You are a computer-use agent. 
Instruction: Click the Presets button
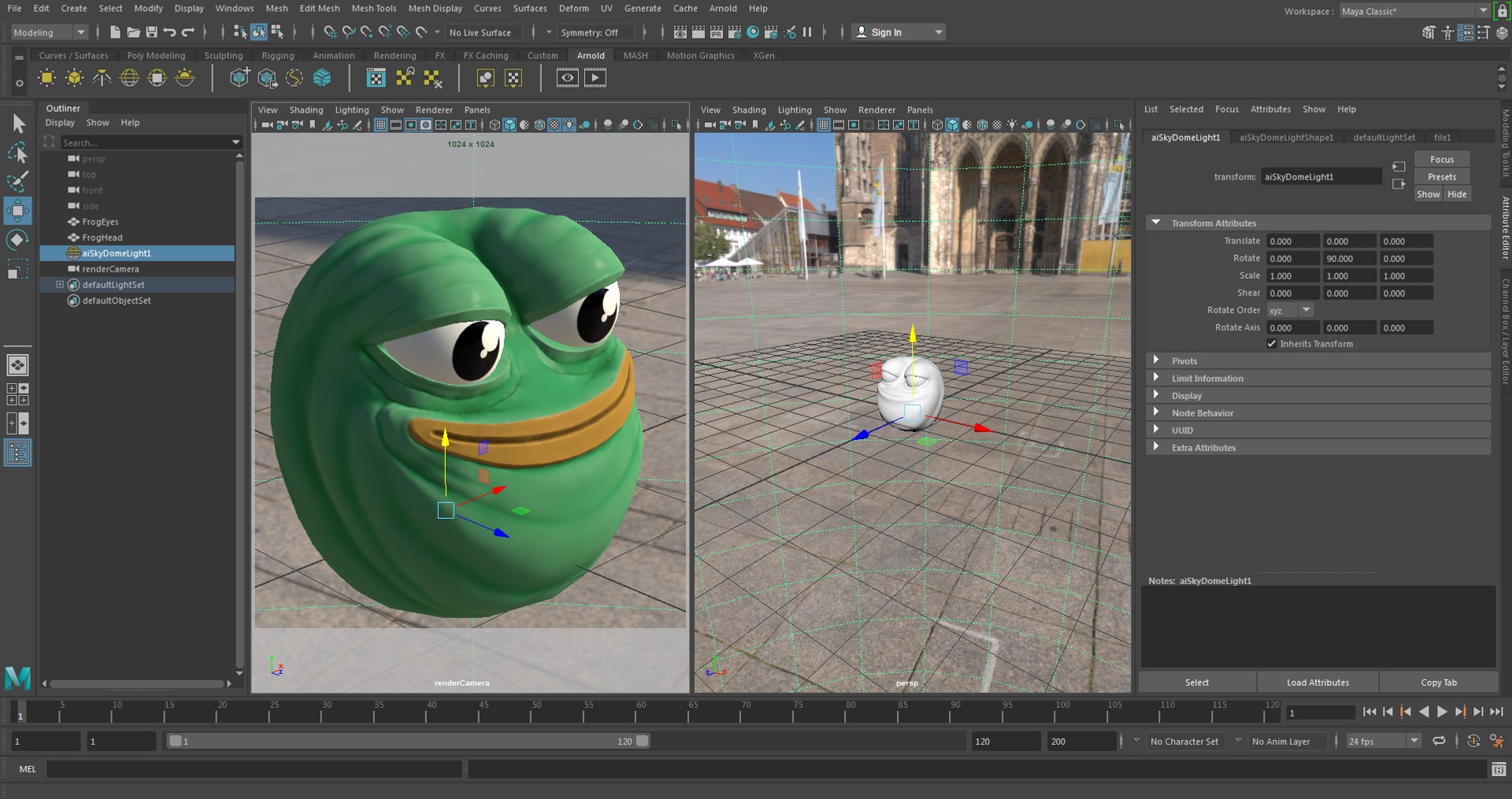[x=1441, y=176]
